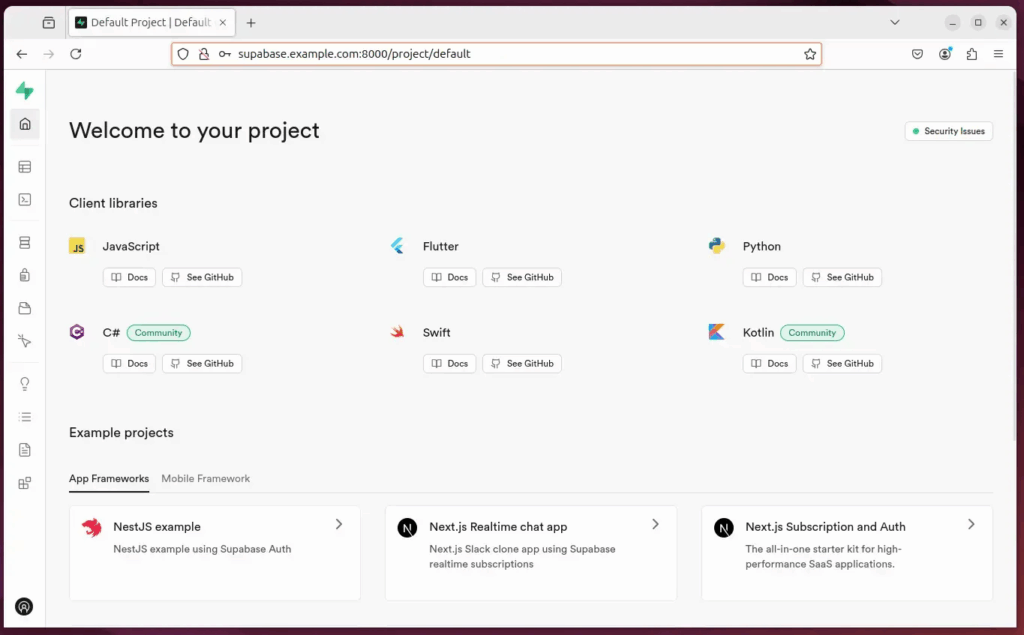Open the NestJS example card title
This screenshot has height=635, width=1024.
pyautogui.click(x=157, y=527)
